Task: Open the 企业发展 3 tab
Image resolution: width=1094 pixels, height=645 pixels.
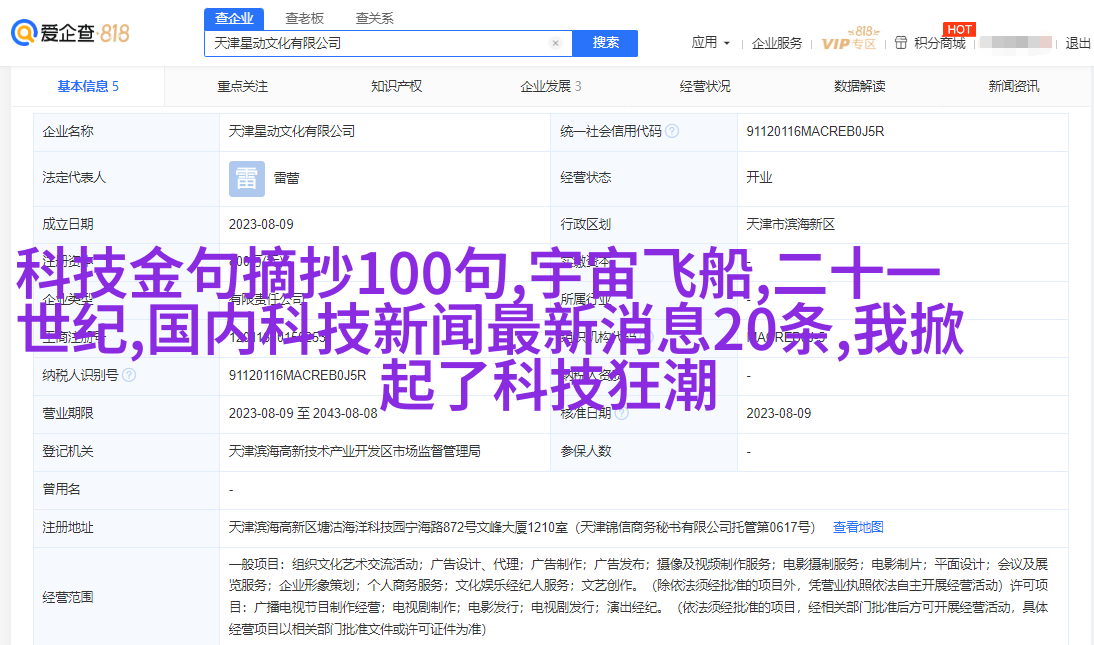Action: click(550, 87)
